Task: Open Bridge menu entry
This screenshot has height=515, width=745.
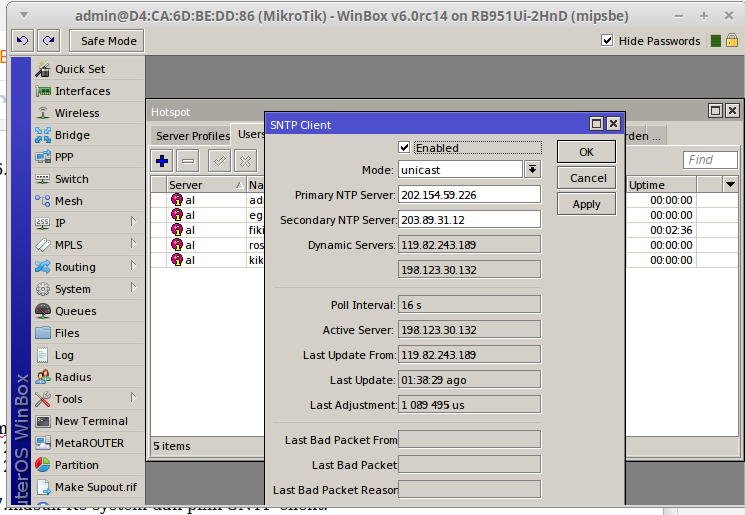Action: [89, 135]
